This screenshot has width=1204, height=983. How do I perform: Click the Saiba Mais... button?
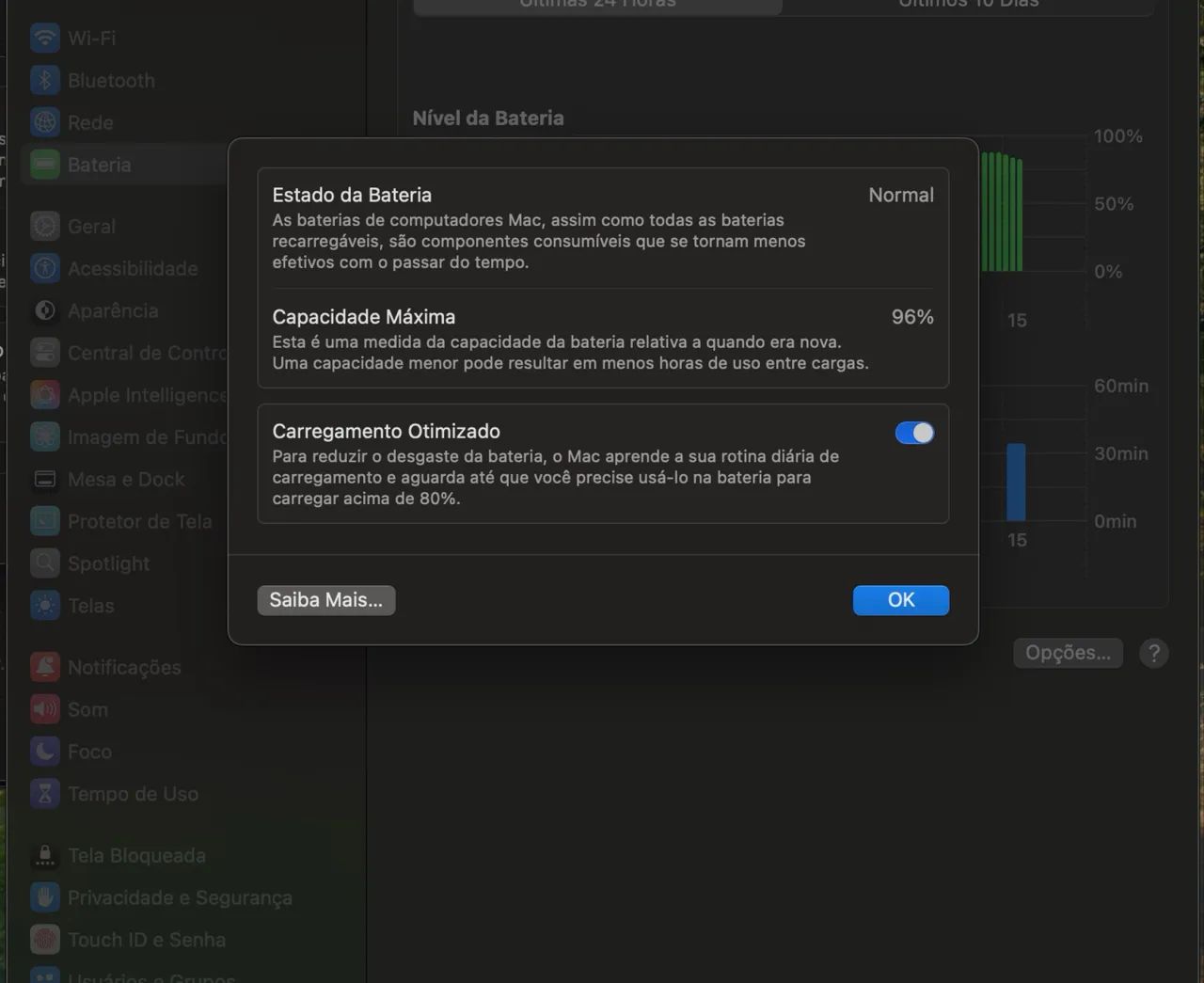tap(325, 600)
